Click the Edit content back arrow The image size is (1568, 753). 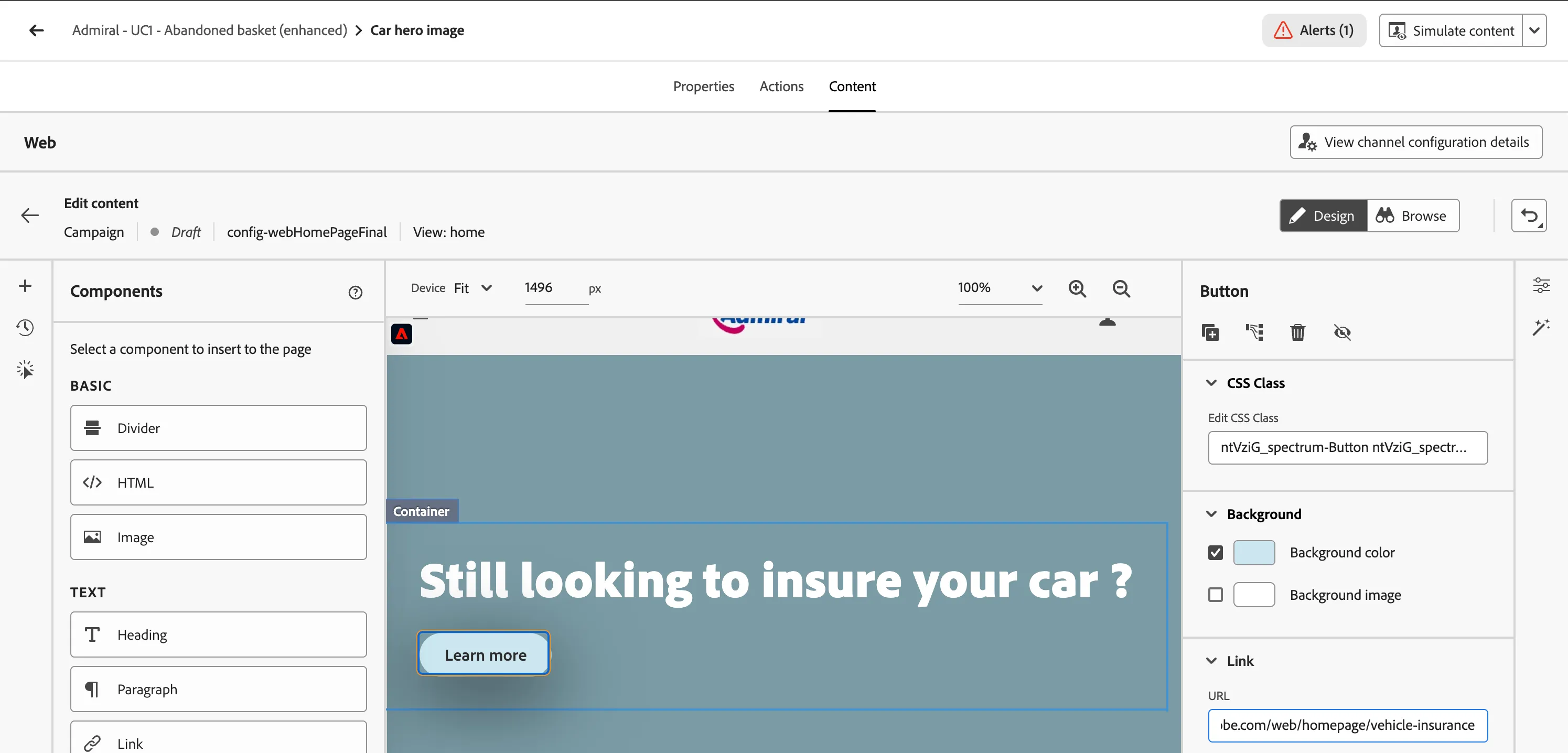[x=30, y=216]
